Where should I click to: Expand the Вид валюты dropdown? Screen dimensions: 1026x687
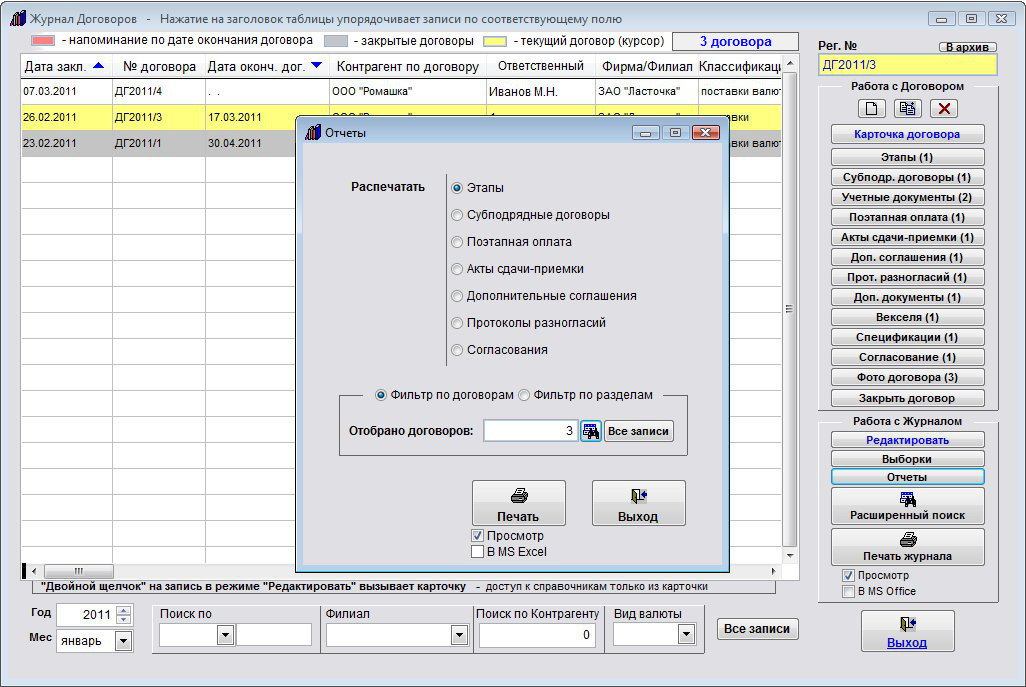tap(686, 634)
